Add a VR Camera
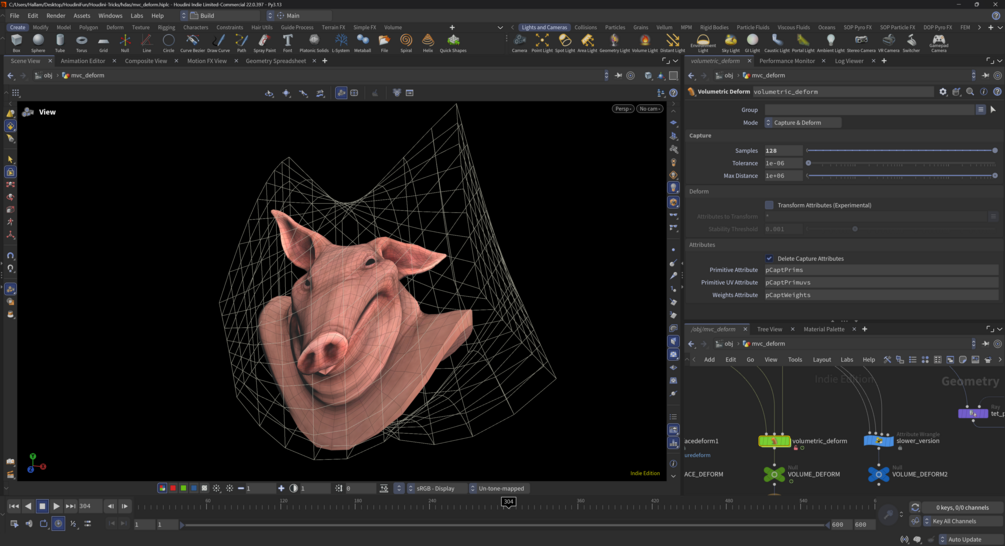Image resolution: width=1005 pixels, height=546 pixels. [x=888, y=43]
